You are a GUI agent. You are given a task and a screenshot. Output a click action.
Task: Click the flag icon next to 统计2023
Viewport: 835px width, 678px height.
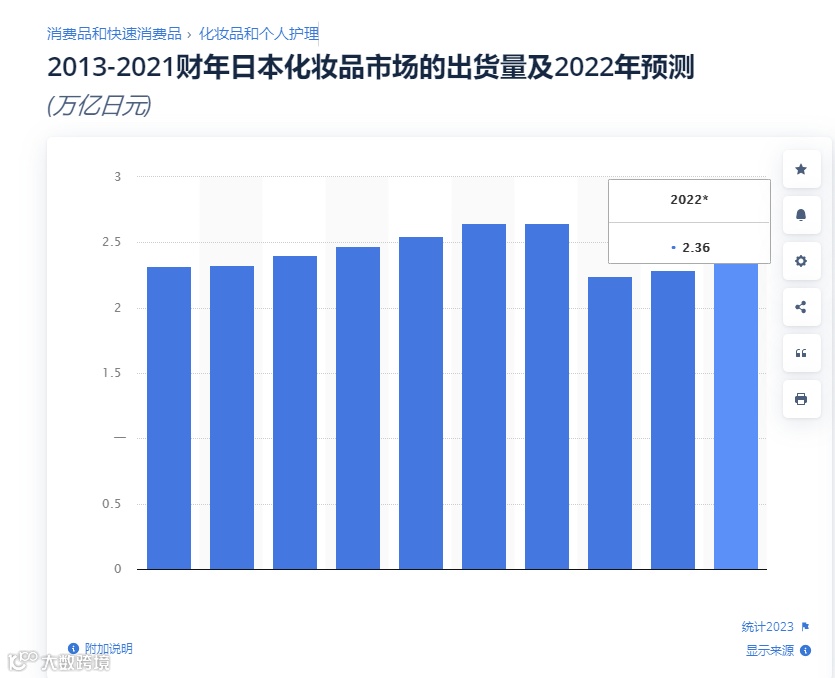805,627
